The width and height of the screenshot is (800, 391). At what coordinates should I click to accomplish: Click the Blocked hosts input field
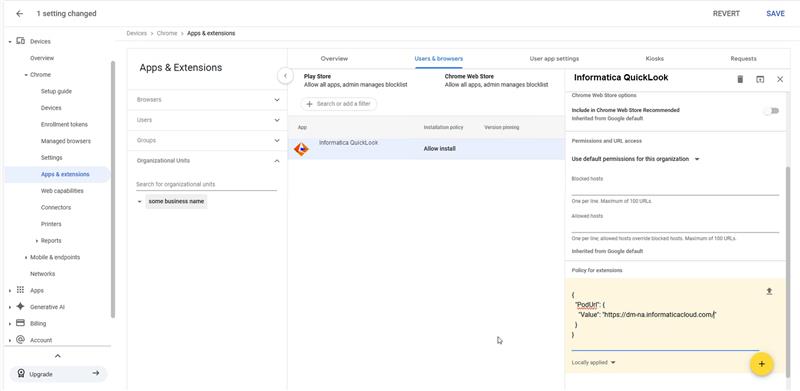pos(675,190)
